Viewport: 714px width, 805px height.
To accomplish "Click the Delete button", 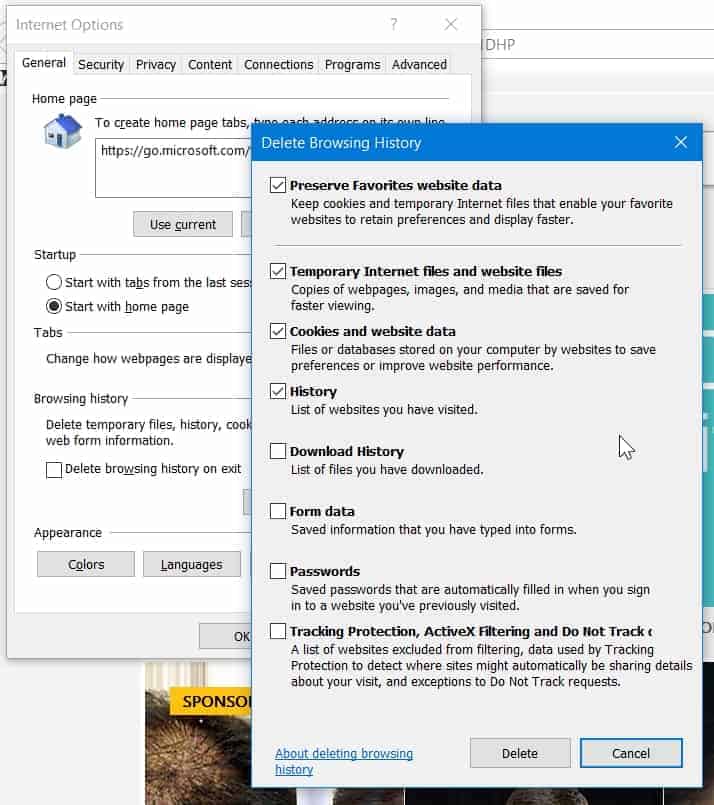I will click(520, 753).
